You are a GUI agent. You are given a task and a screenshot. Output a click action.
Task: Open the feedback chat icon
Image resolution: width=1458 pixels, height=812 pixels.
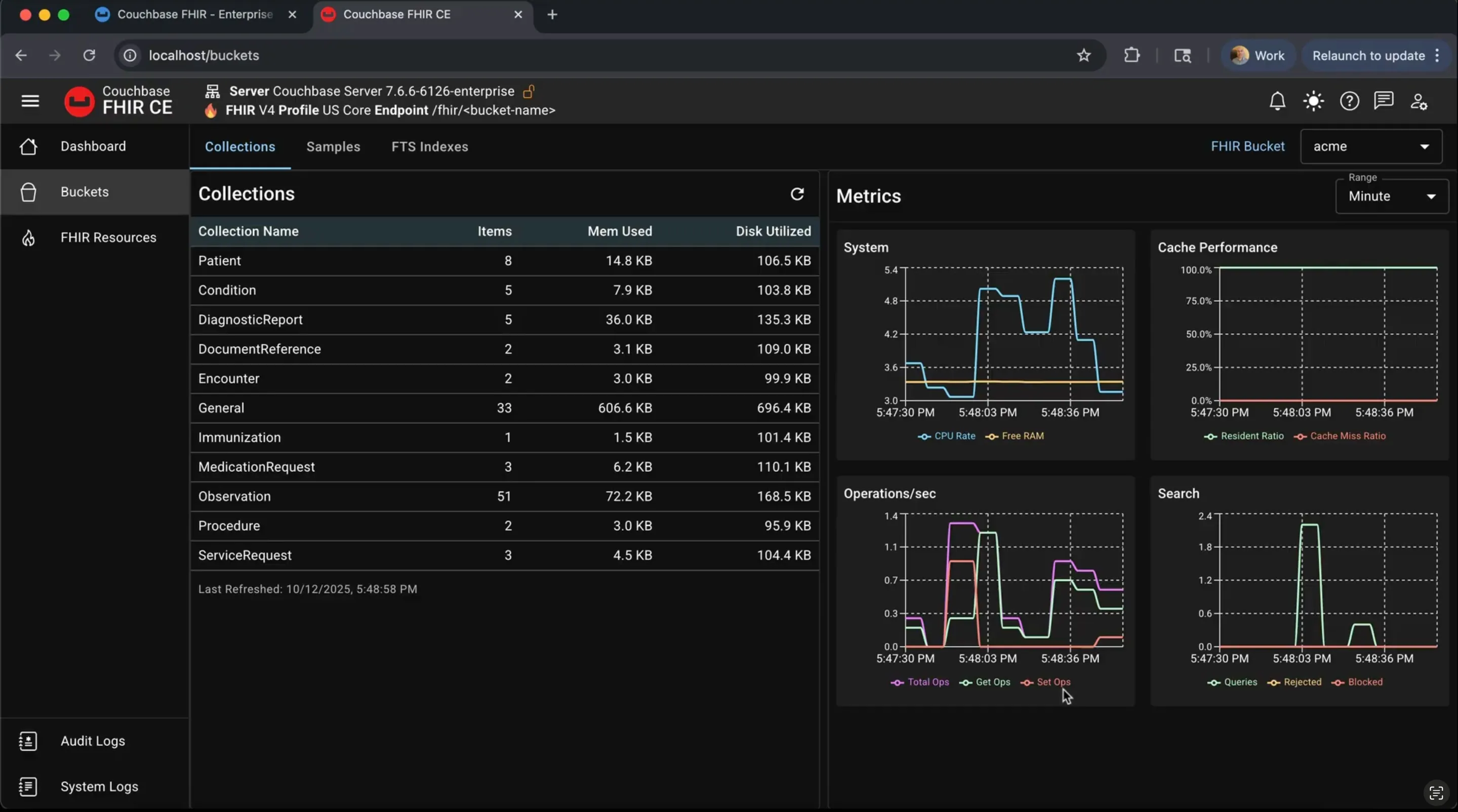(1384, 101)
